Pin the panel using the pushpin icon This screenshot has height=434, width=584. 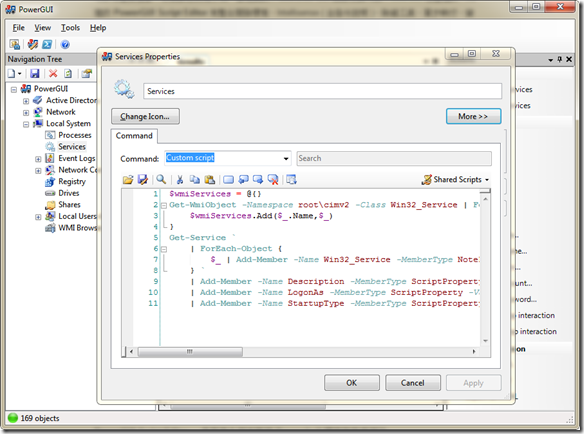(x=559, y=59)
